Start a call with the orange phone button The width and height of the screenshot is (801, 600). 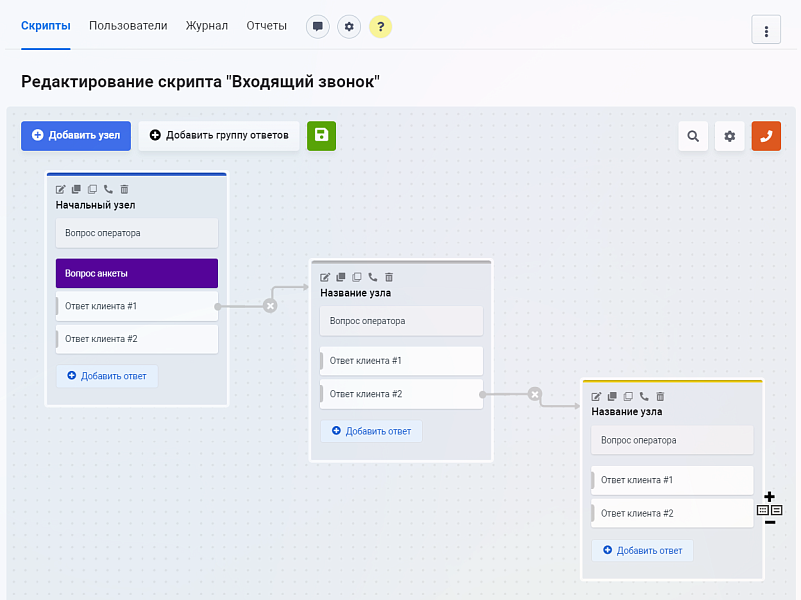[765, 136]
